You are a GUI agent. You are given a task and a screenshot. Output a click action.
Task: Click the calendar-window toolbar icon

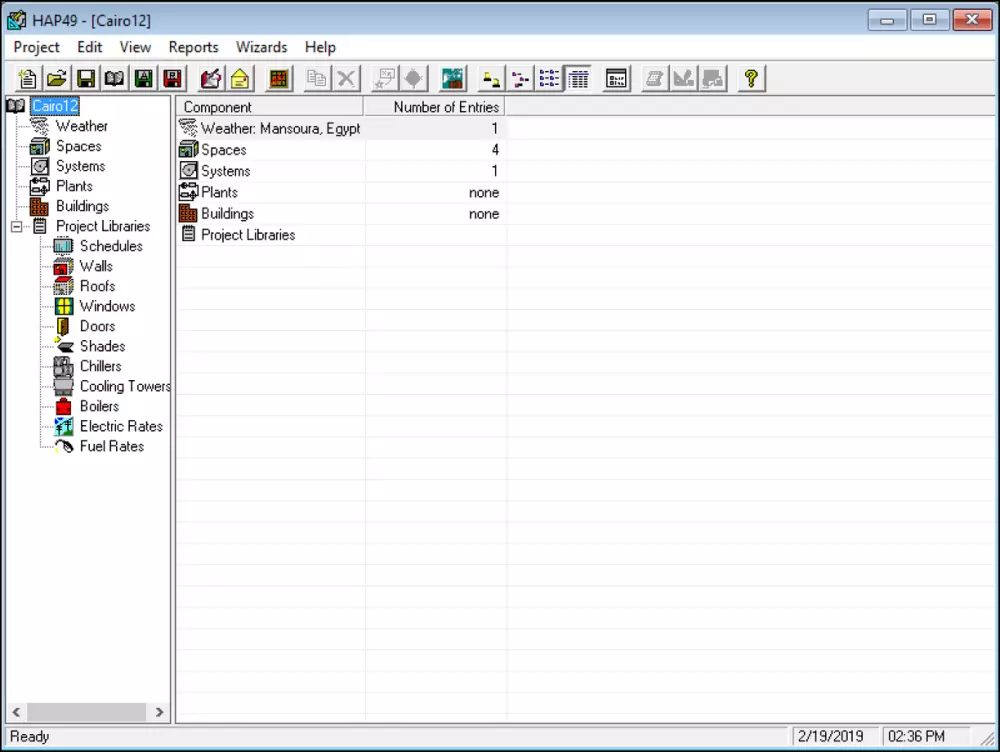[617, 78]
